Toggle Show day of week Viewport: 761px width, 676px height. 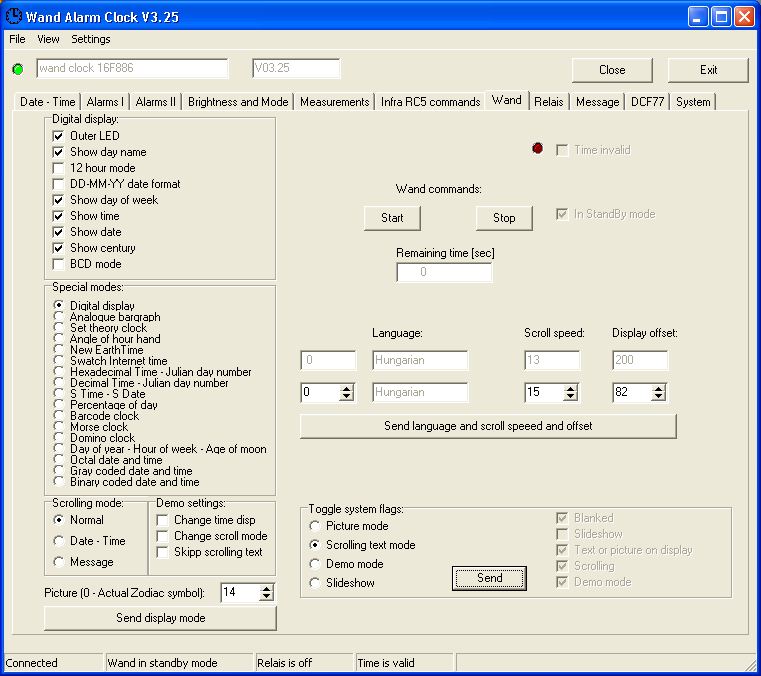(x=58, y=200)
